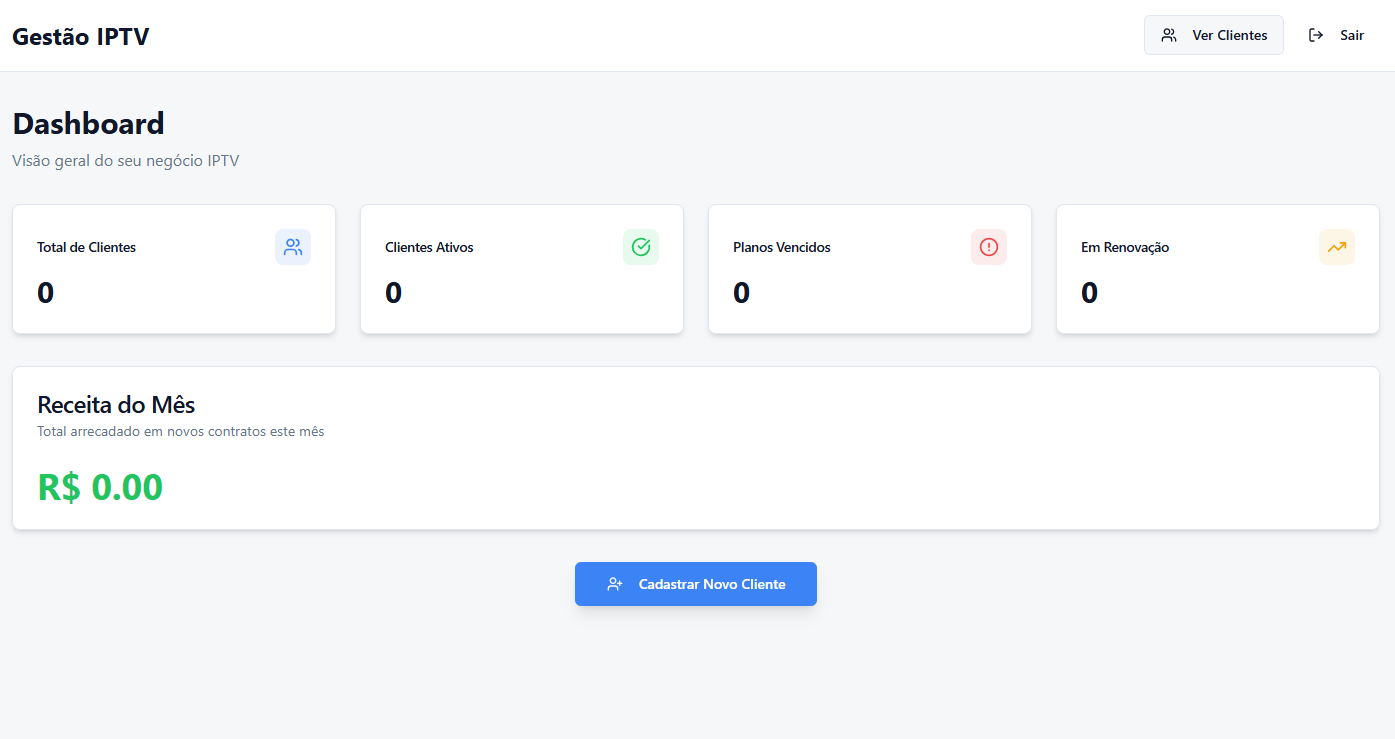Click the Receita do Mês heading
The width and height of the screenshot is (1395, 739).
pos(116,405)
